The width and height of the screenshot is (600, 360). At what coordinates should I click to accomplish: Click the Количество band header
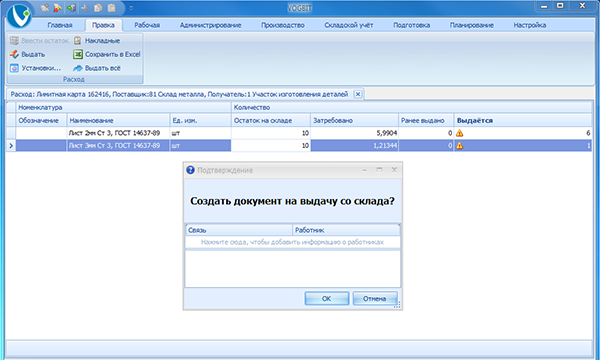(411, 108)
